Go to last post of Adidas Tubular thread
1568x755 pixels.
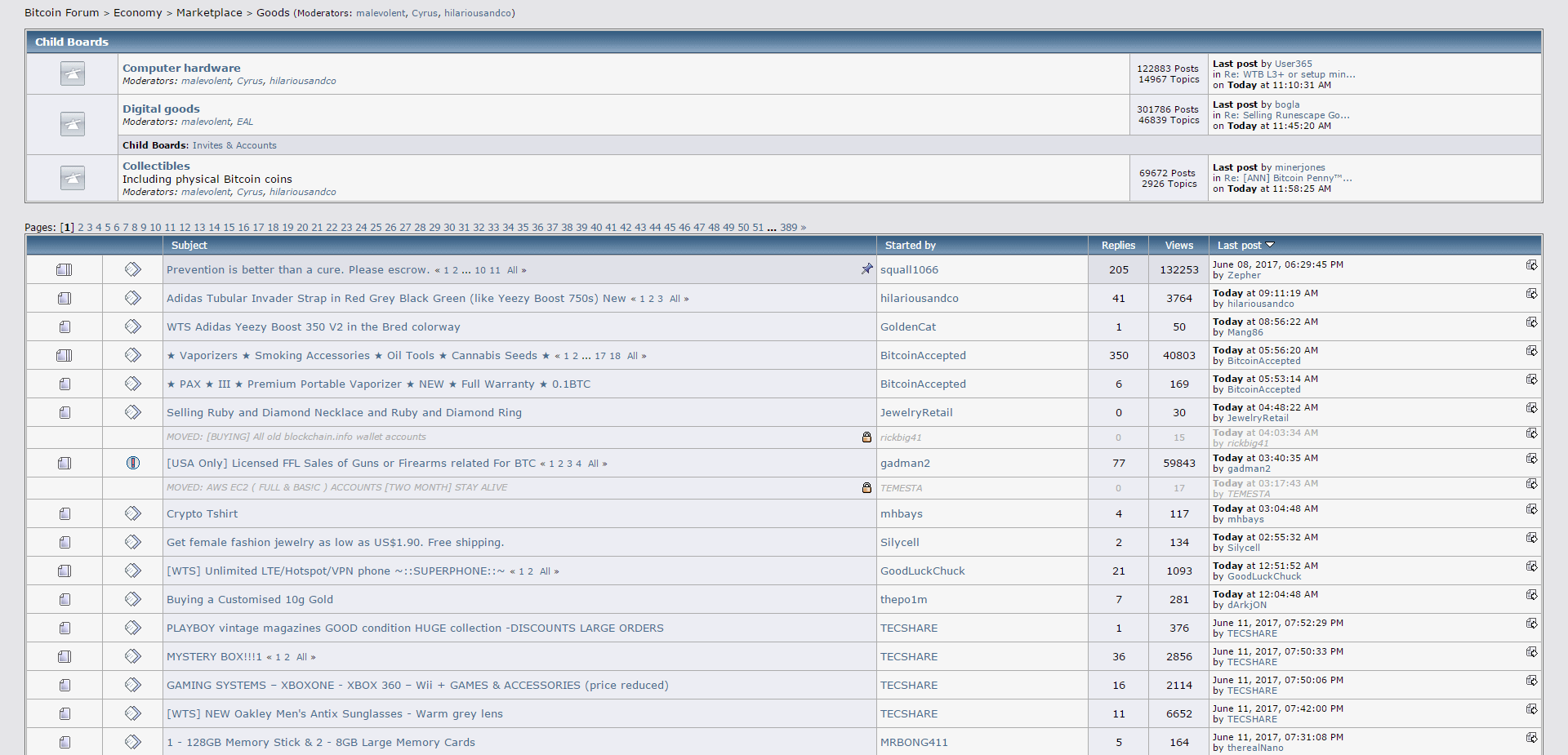pos(1531,294)
